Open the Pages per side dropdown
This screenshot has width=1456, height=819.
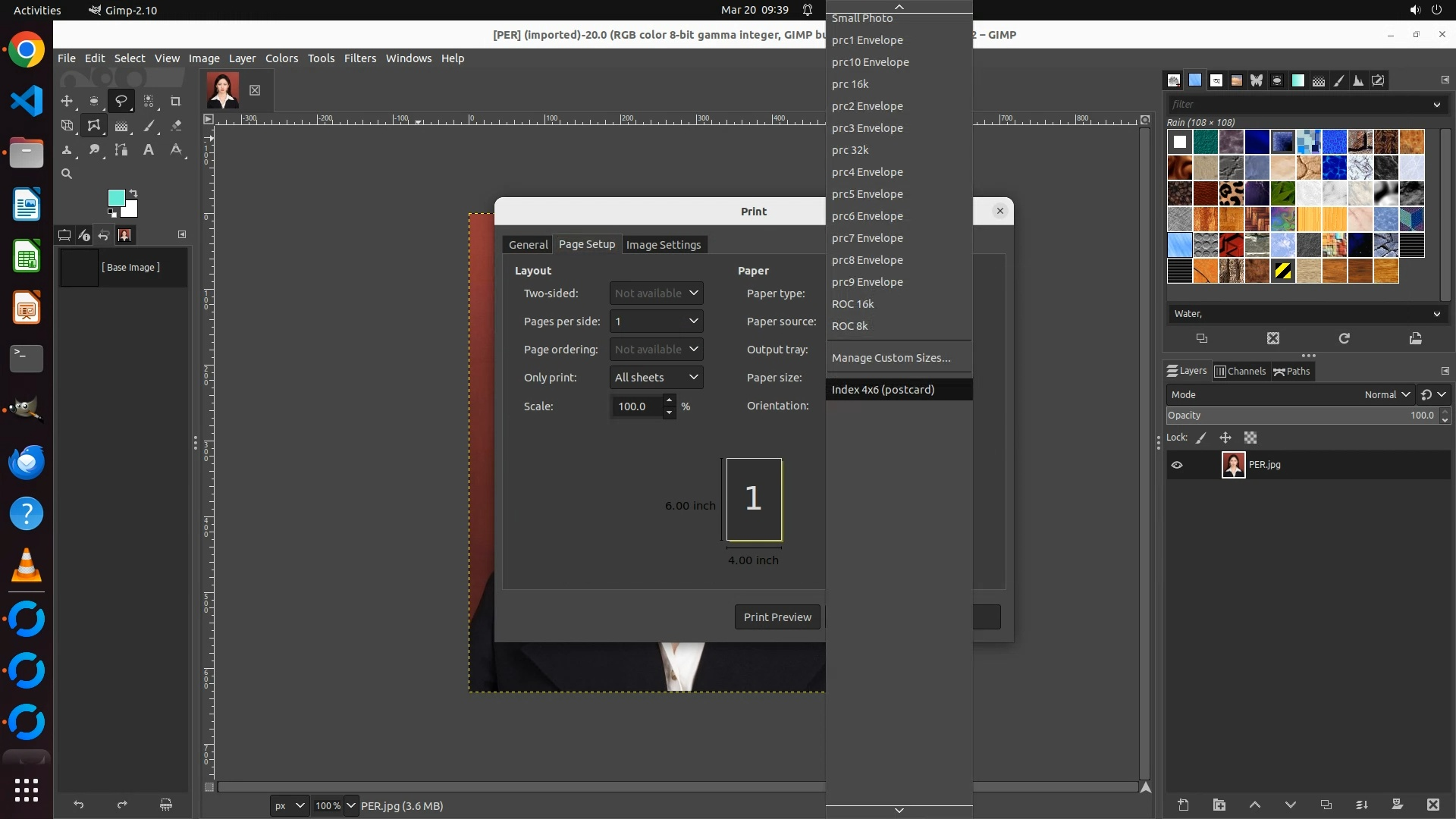point(656,322)
